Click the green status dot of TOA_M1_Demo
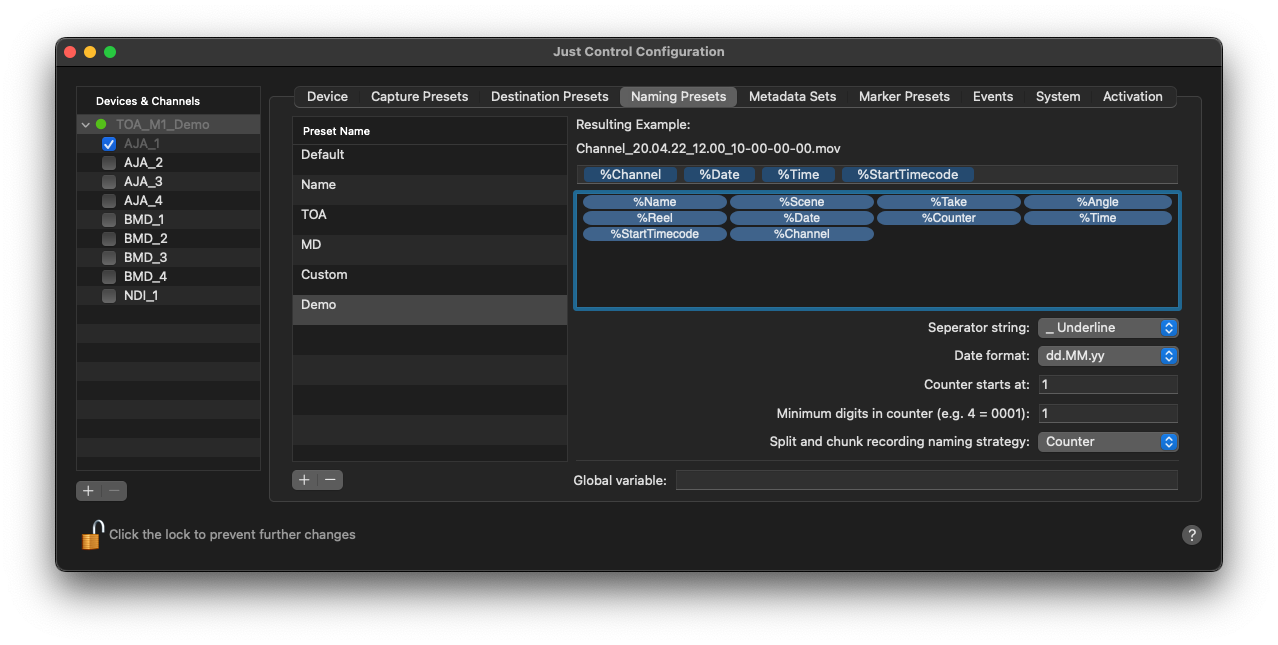 point(101,125)
